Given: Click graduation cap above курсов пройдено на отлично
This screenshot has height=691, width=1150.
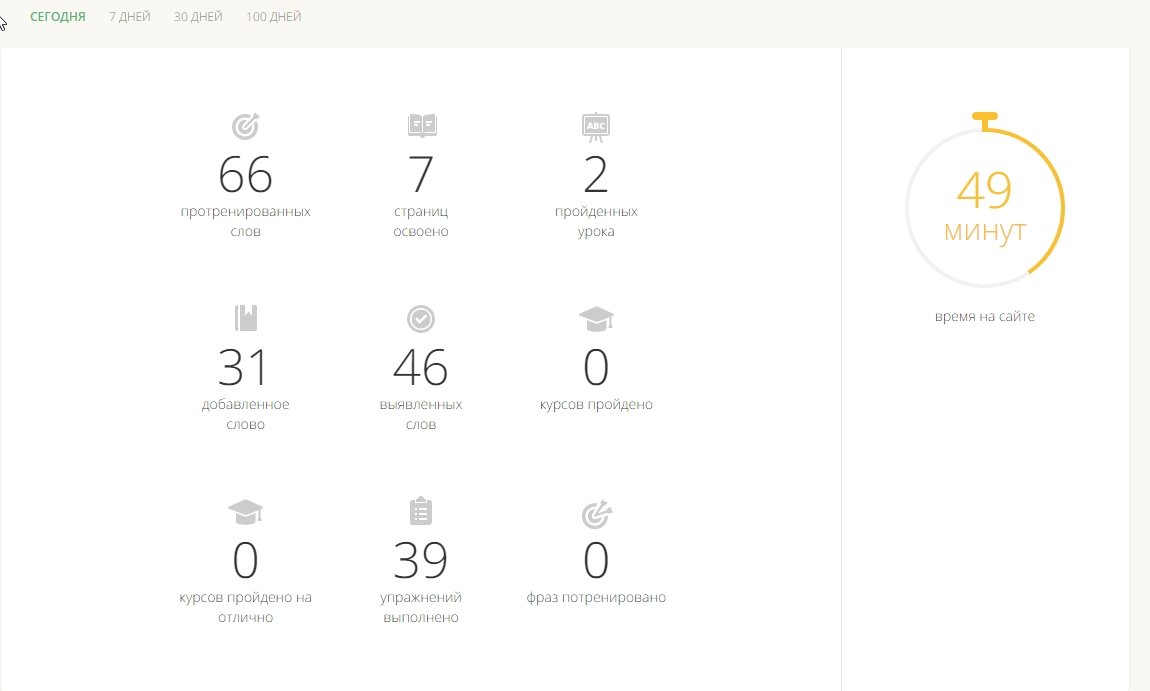Looking at the screenshot, I should 245,512.
